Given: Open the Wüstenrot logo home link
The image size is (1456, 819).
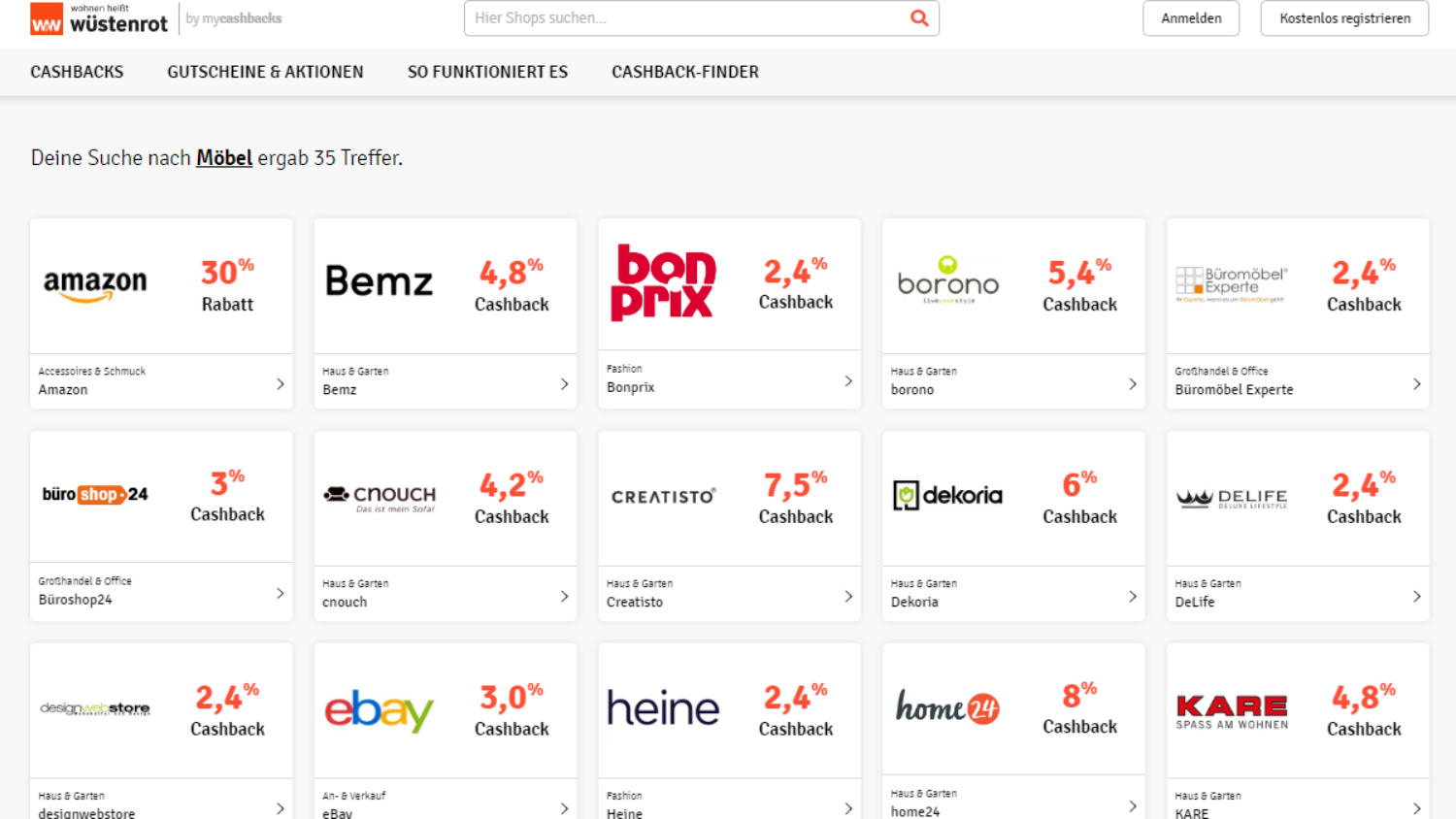Looking at the screenshot, I should click(99, 18).
